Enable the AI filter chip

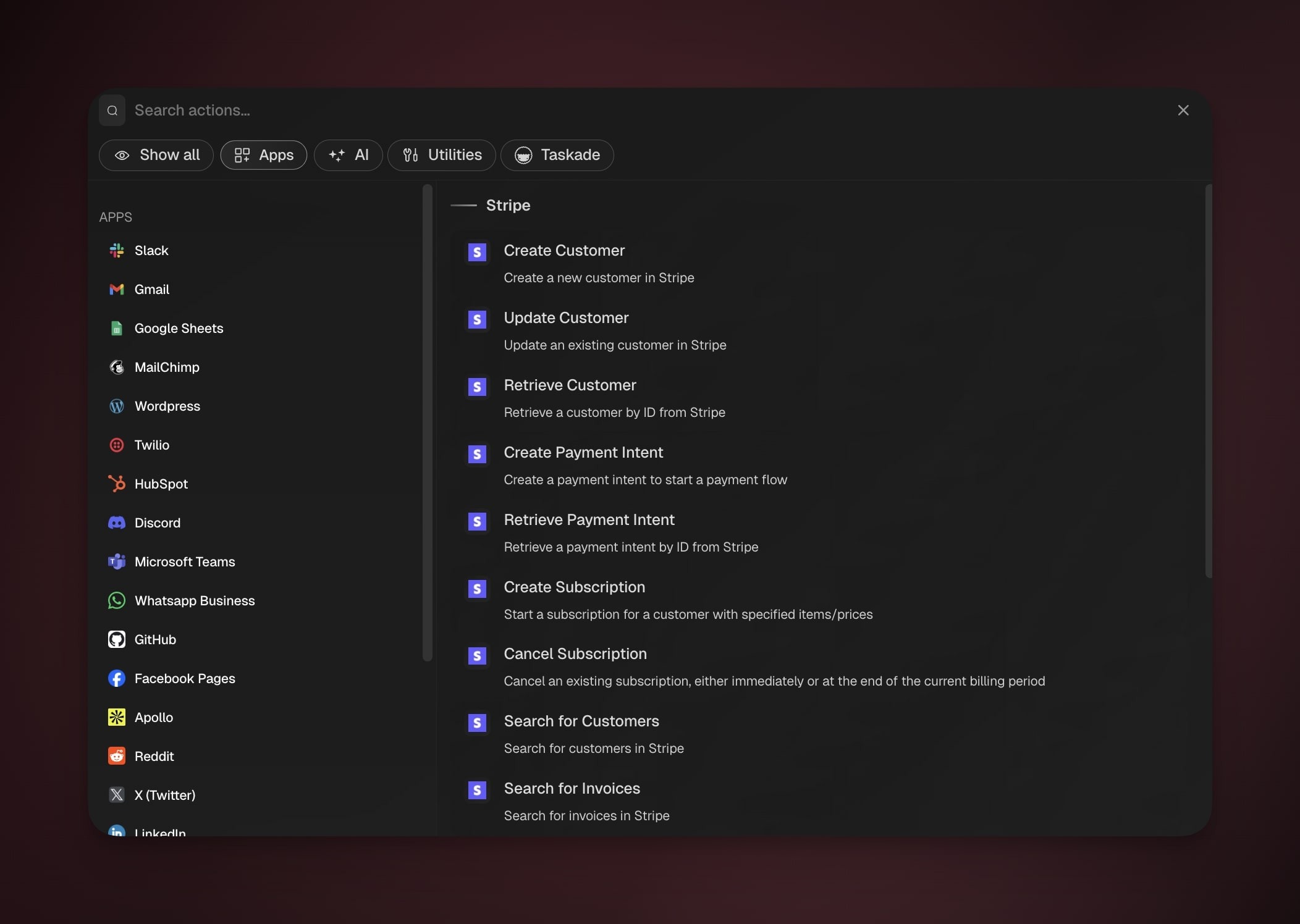(348, 155)
